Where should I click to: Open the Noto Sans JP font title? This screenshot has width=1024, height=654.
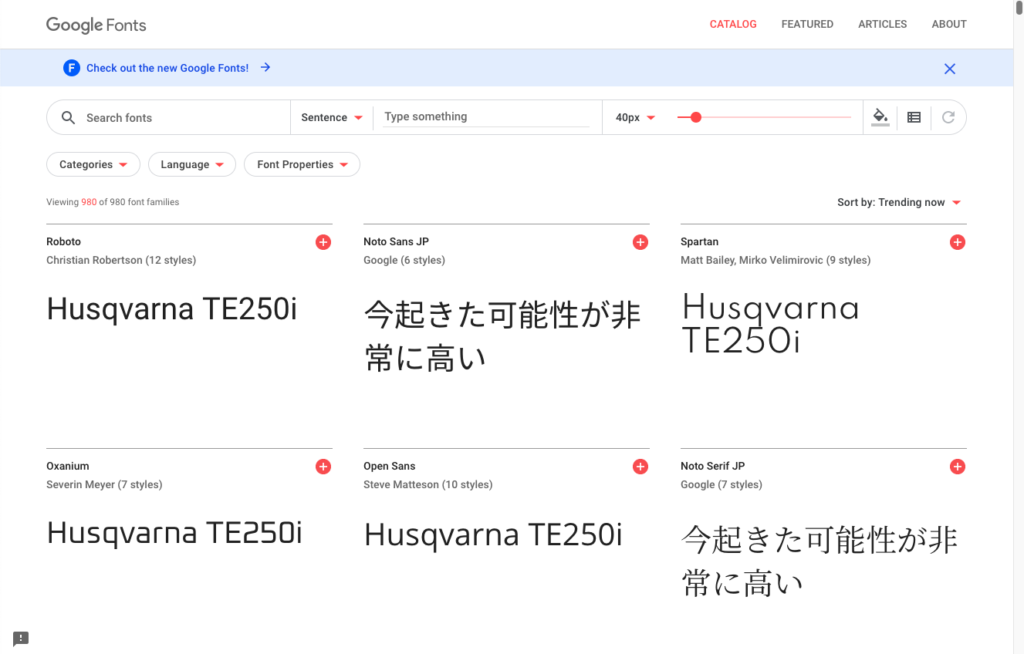click(x=396, y=242)
